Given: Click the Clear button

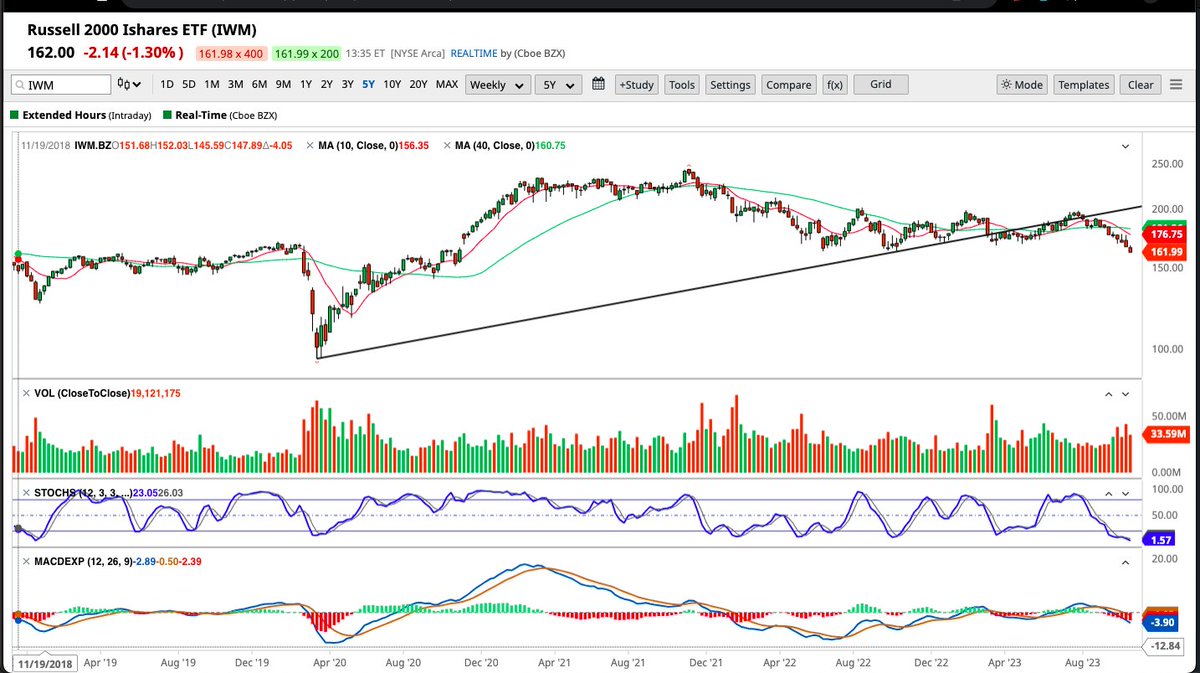Looking at the screenshot, I should 1141,85.
